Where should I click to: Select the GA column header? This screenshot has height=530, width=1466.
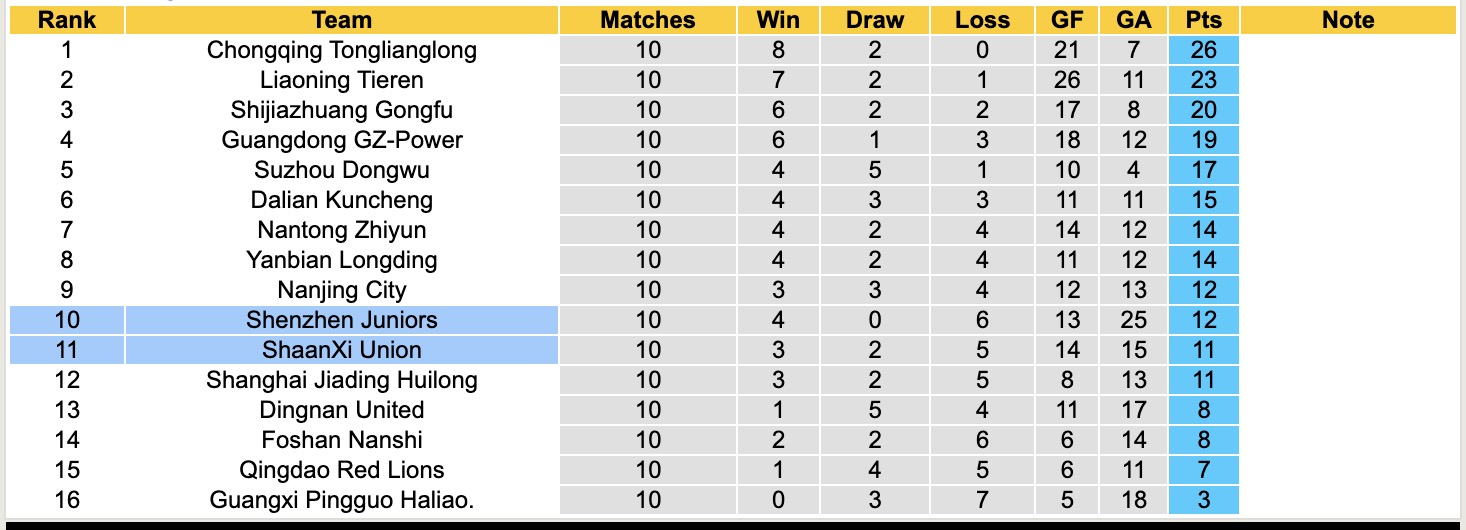(1136, 20)
